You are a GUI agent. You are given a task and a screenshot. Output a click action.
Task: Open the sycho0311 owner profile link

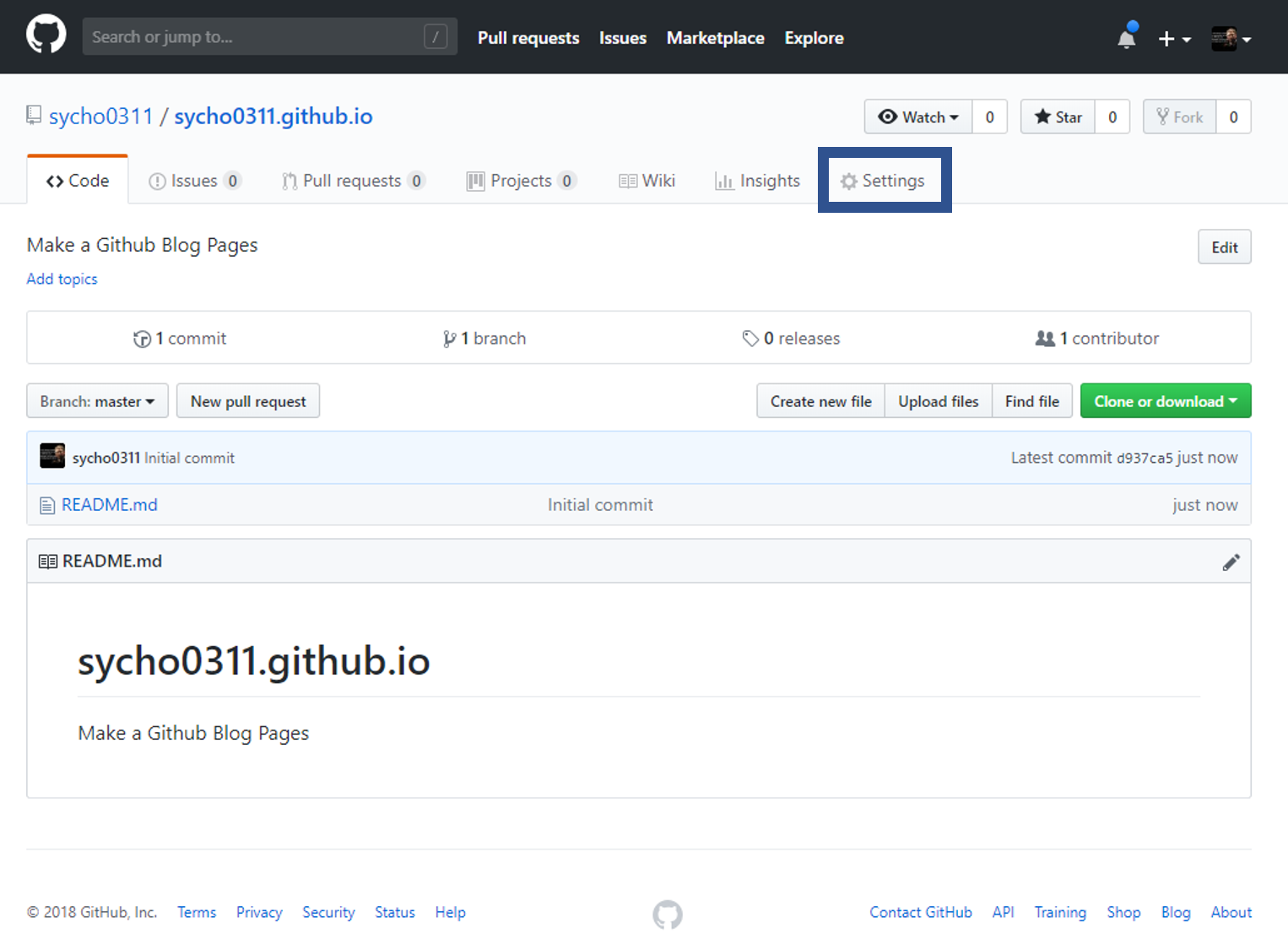point(100,117)
